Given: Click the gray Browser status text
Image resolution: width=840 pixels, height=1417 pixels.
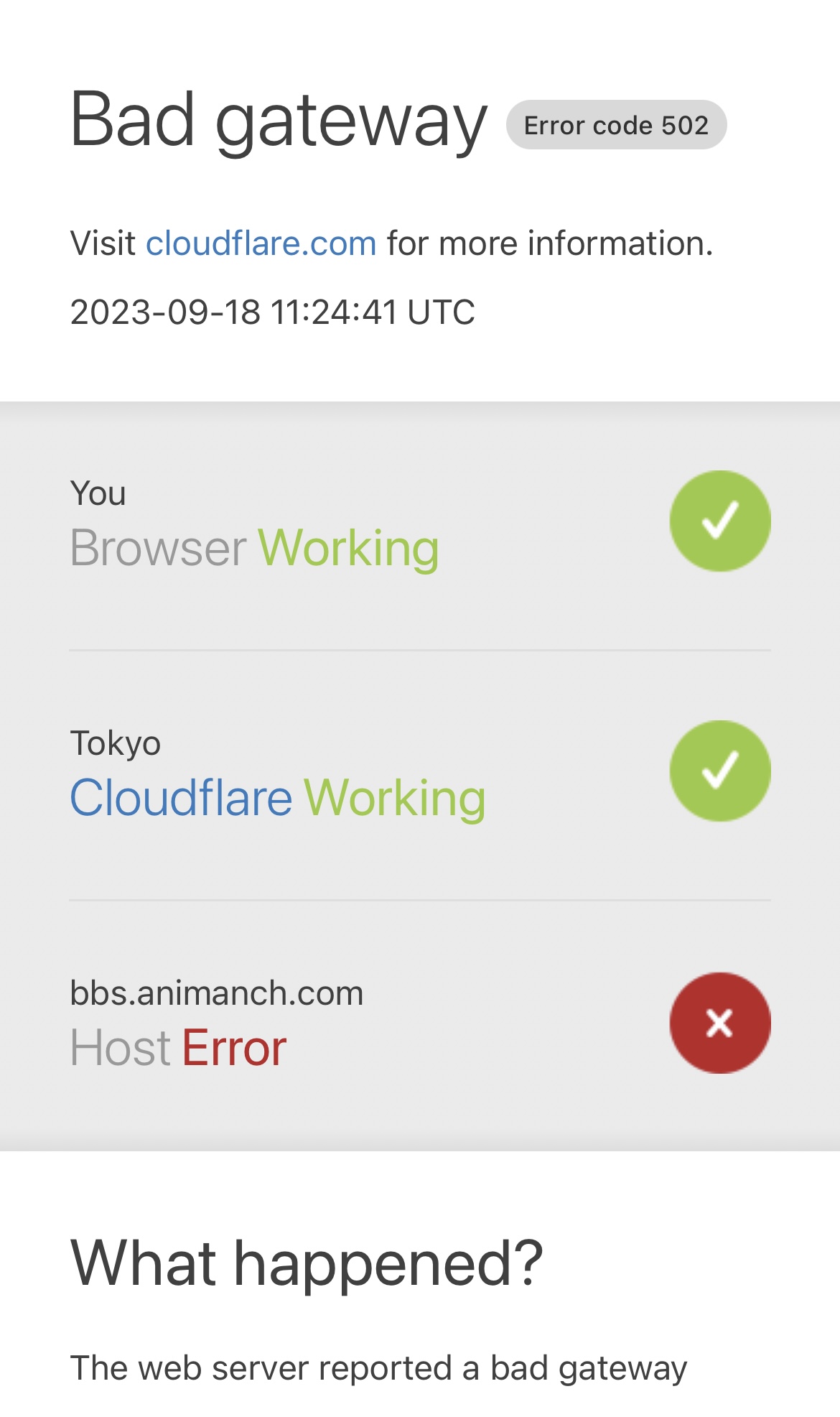Looking at the screenshot, I should pos(159,548).
